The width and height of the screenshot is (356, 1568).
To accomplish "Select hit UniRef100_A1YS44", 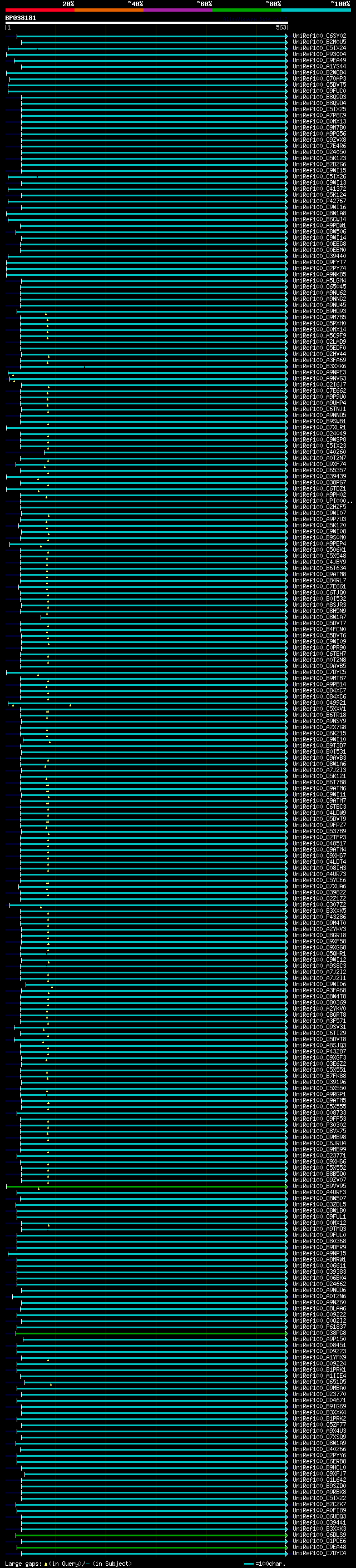I will pyautogui.click(x=319, y=66).
